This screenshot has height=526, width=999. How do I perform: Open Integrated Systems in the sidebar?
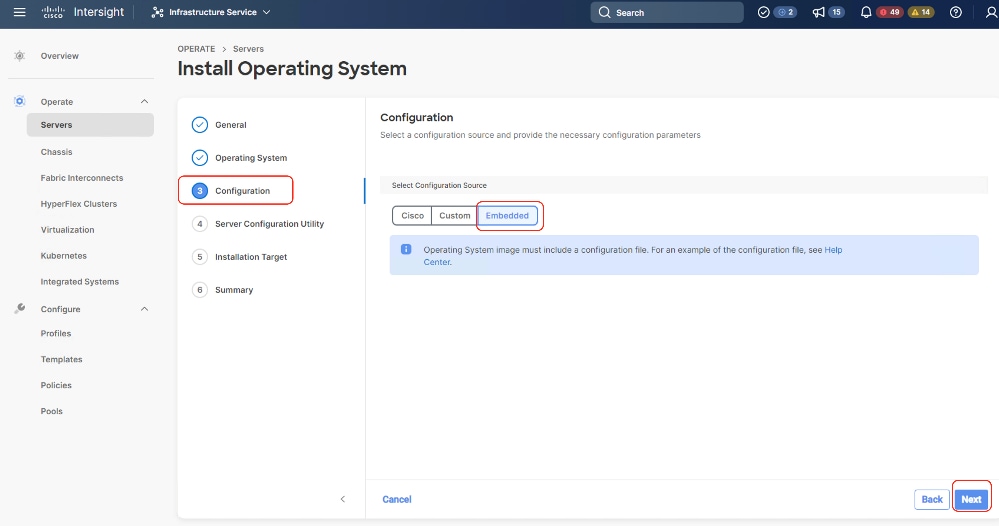pos(80,282)
